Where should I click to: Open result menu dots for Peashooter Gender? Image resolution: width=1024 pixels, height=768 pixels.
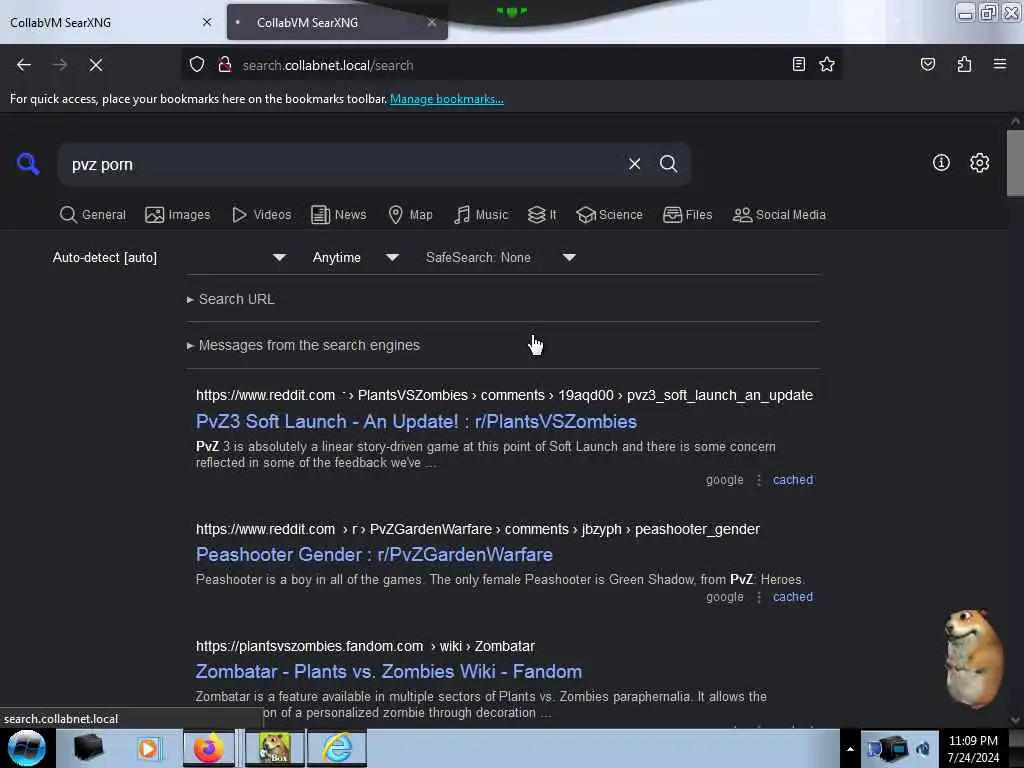(758, 597)
